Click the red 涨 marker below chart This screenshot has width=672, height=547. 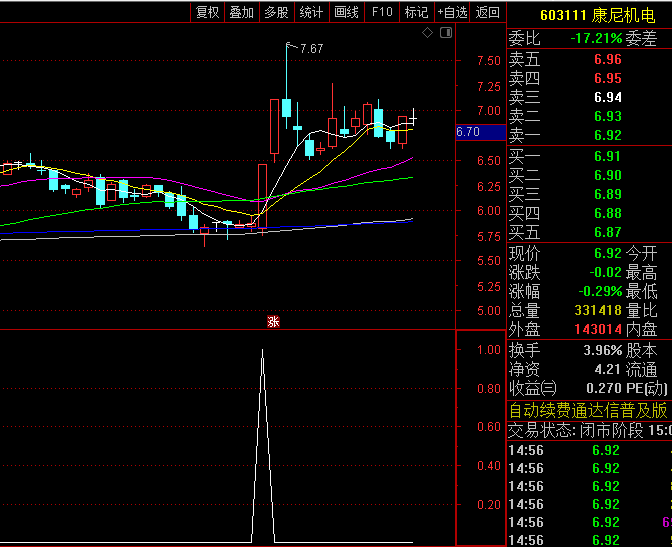[x=273, y=322]
